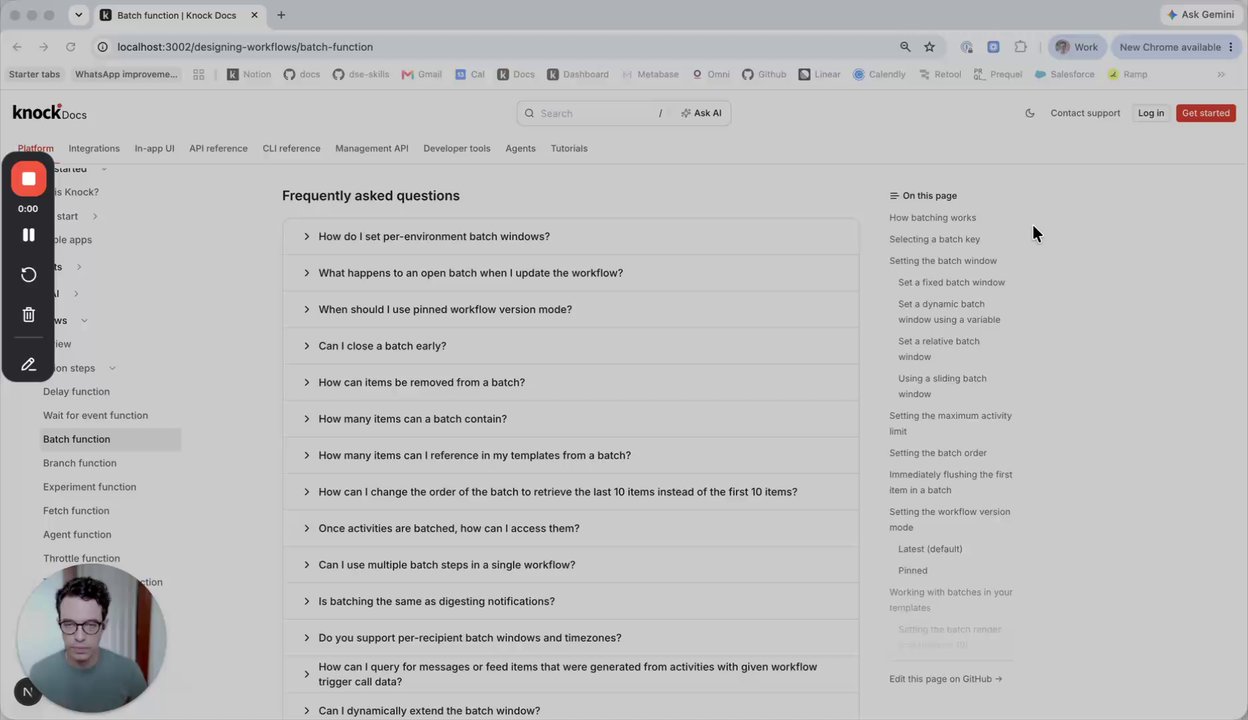Image resolution: width=1248 pixels, height=720 pixels.
Task: Expand 'How do I set per-environment batch windows?'
Action: point(571,237)
